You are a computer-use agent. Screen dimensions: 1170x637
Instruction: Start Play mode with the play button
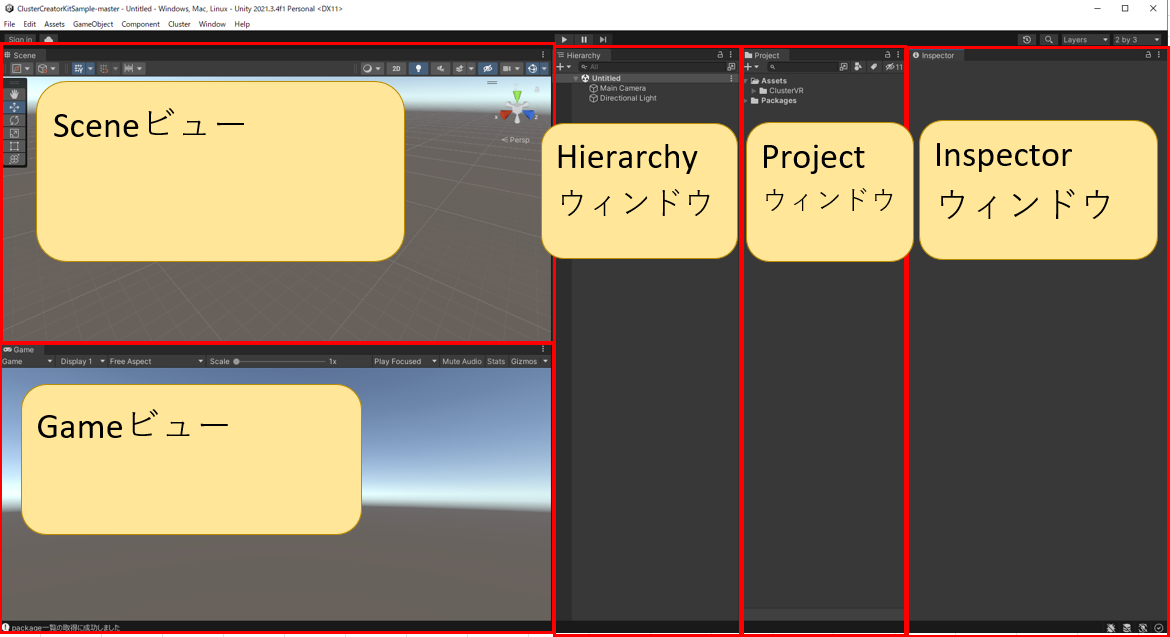point(564,40)
